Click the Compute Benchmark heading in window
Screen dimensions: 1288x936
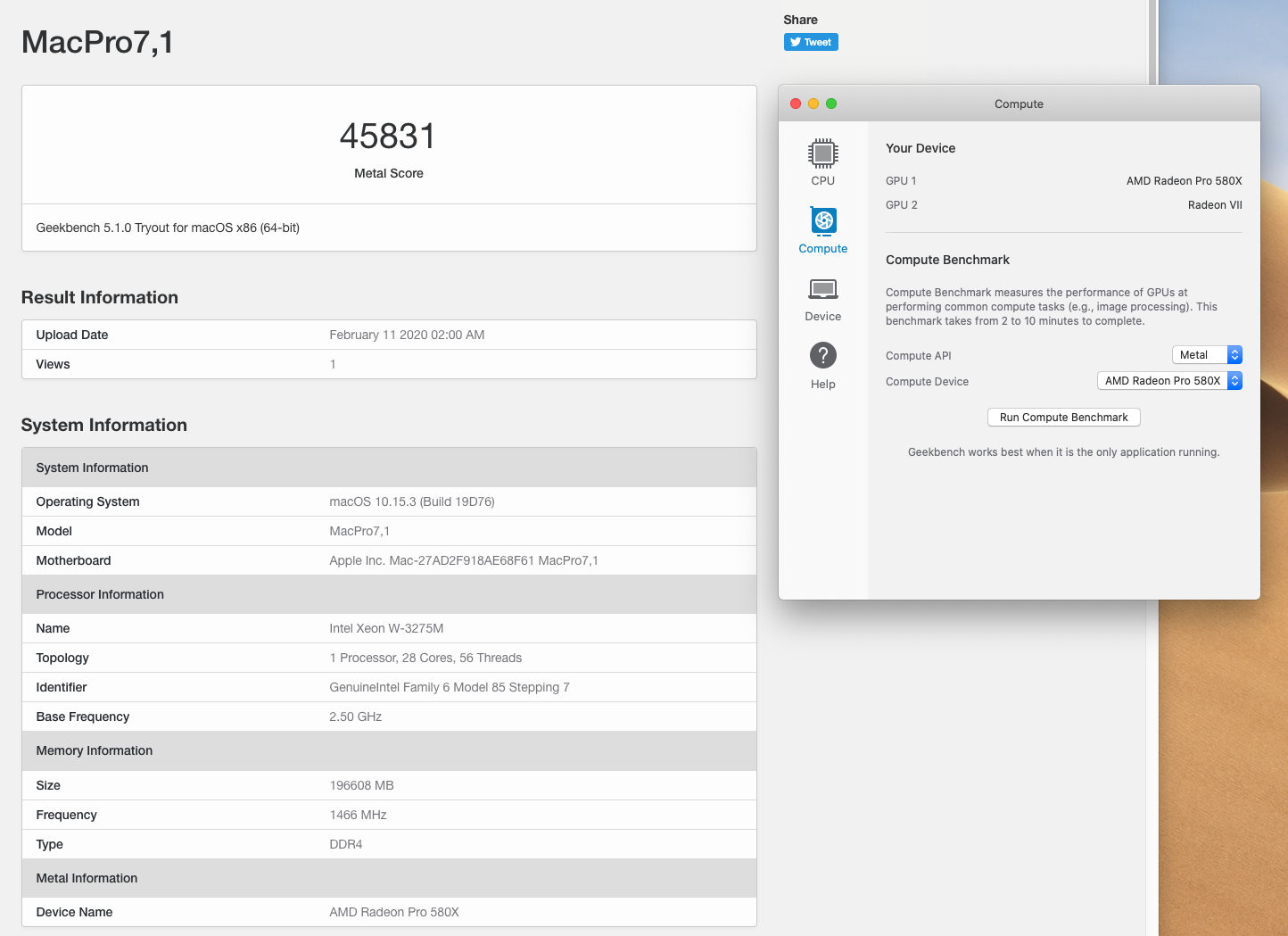tap(947, 260)
